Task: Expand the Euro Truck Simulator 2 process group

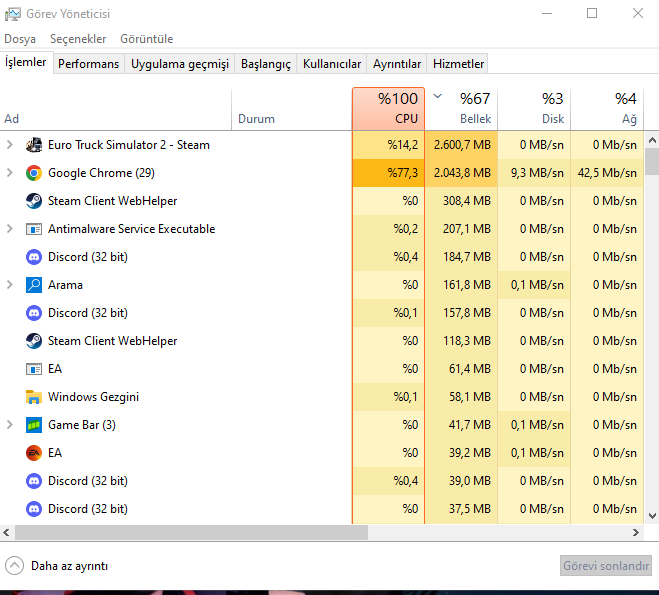Action: point(10,145)
